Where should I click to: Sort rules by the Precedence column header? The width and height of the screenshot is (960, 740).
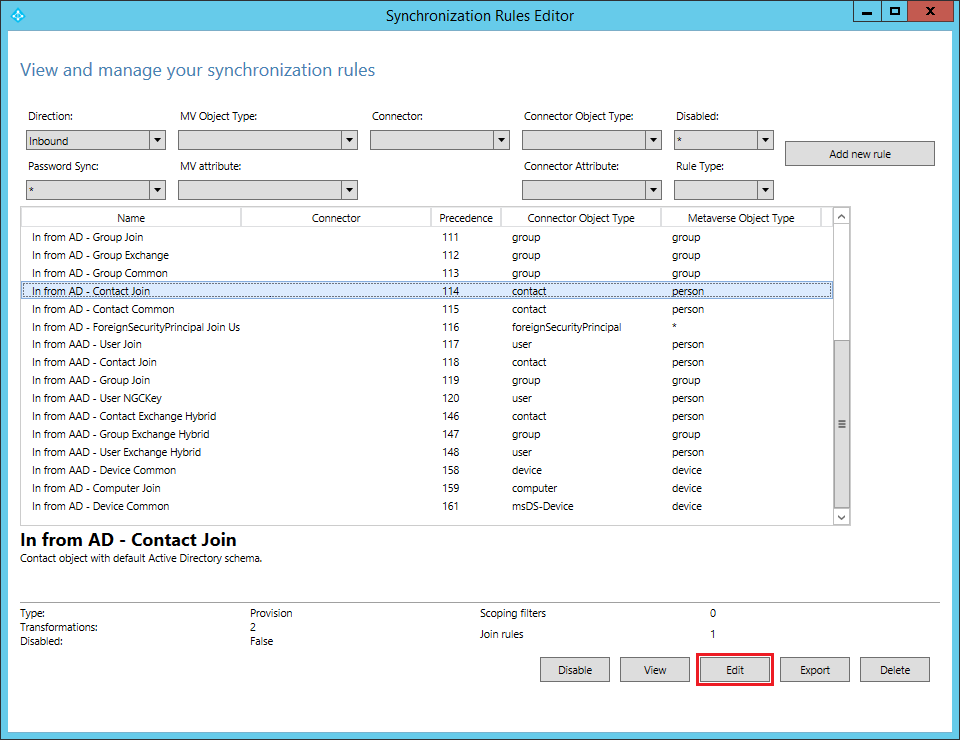[x=466, y=217]
